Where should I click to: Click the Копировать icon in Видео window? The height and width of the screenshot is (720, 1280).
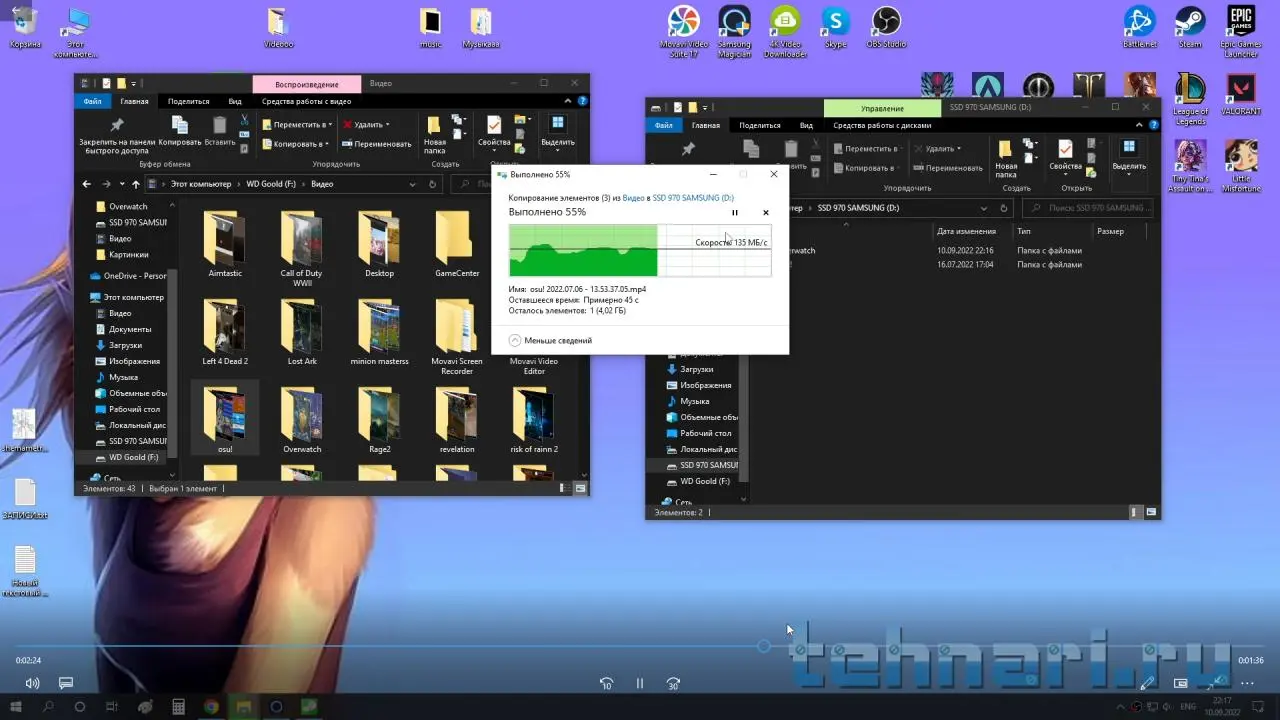tap(180, 131)
